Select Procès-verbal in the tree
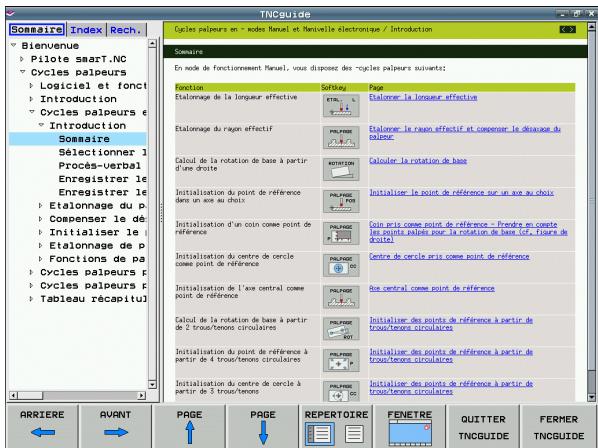Viewport: 598px width, 448px height. click(x=100, y=165)
